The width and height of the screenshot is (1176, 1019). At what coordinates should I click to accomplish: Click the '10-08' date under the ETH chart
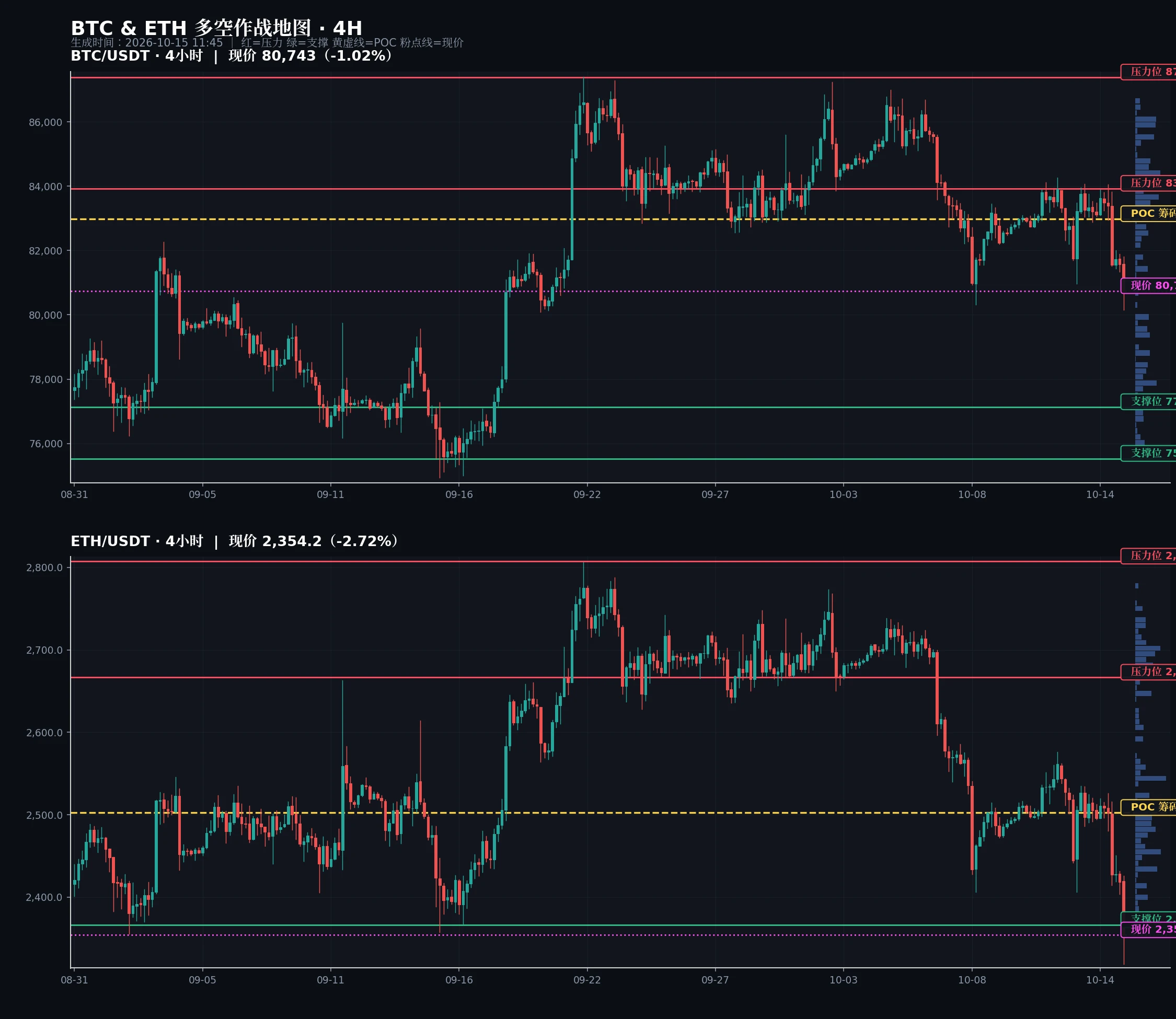click(972, 980)
